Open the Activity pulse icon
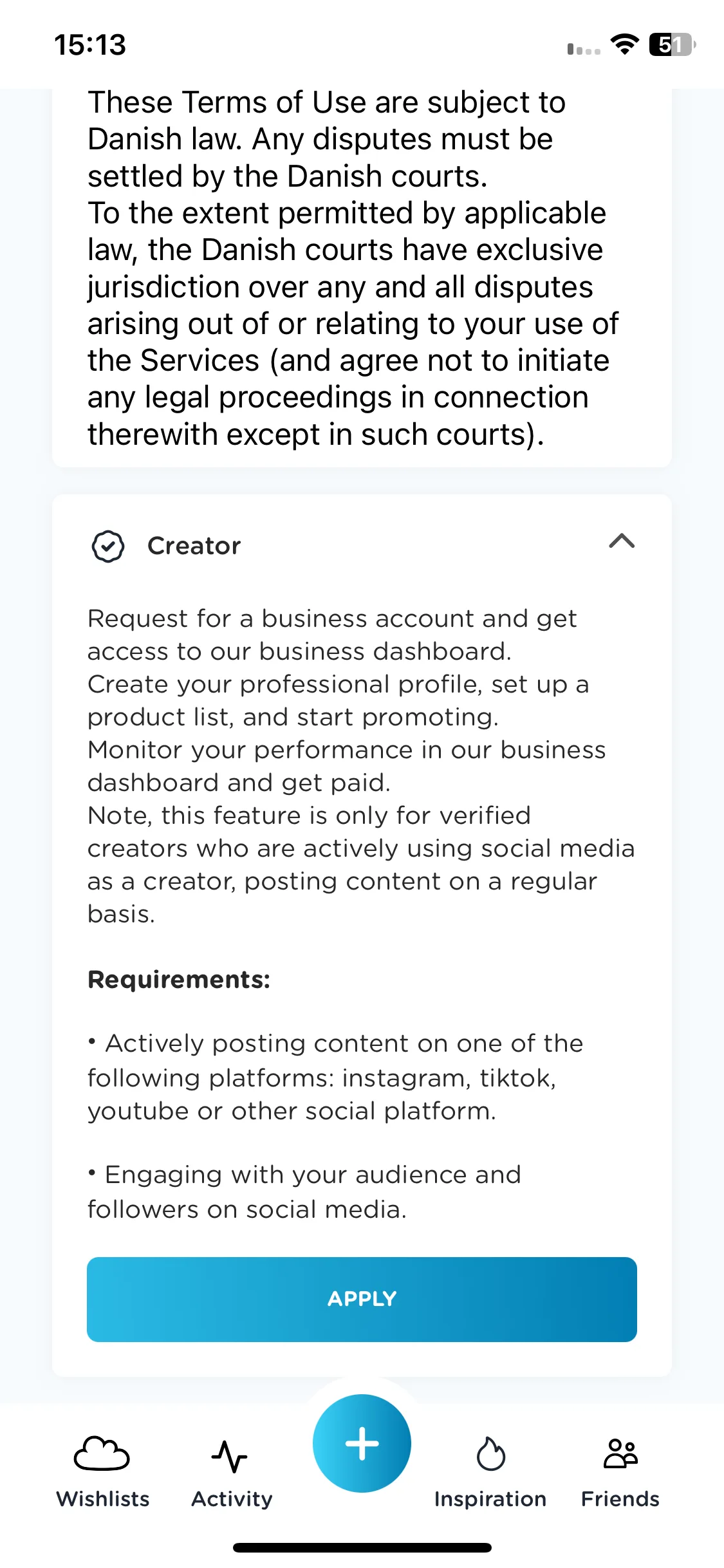The height and width of the screenshot is (1568, 724). point(230,1456)
